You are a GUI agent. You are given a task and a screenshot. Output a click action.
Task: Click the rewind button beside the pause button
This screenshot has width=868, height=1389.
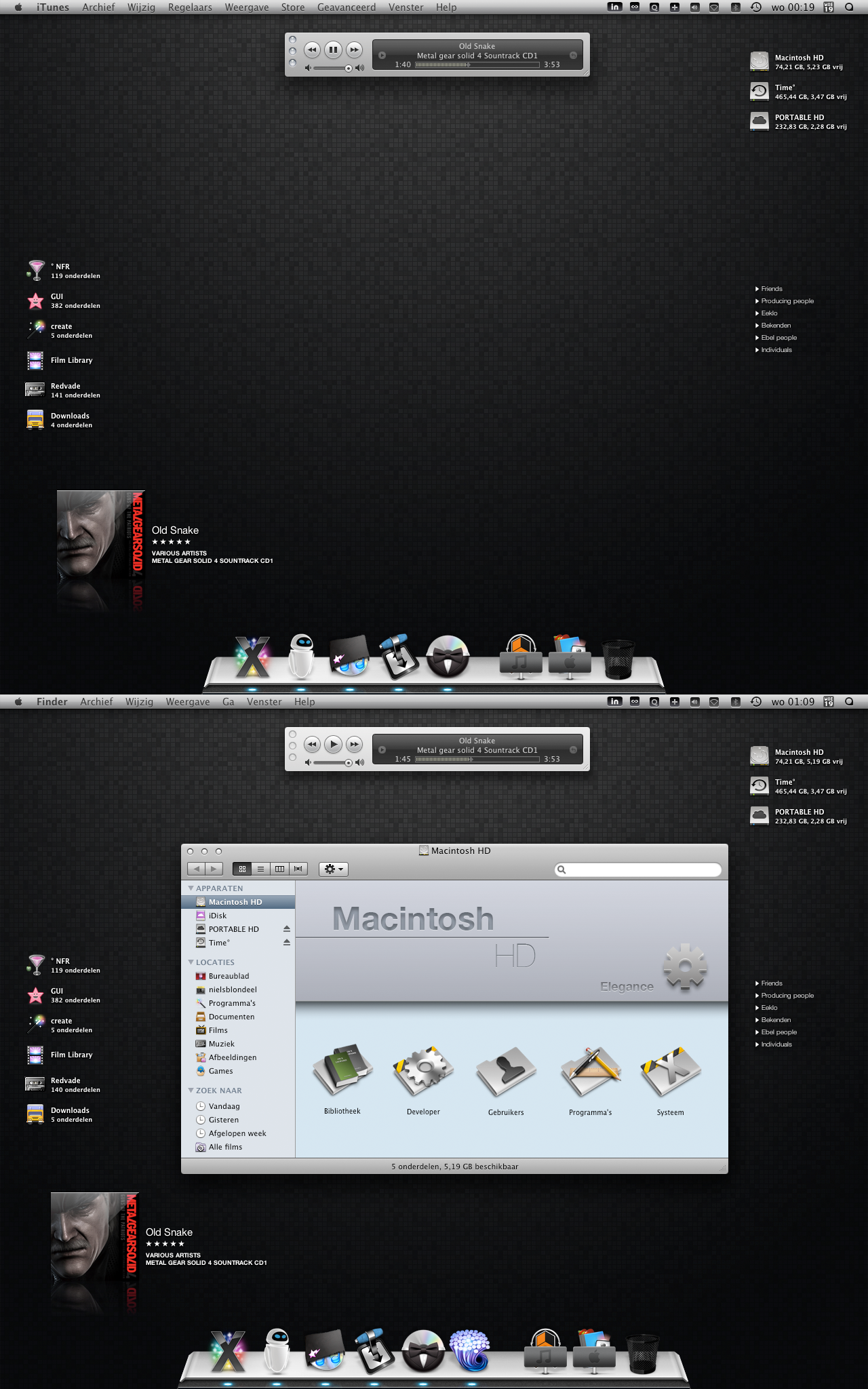(x=312, y=50)
